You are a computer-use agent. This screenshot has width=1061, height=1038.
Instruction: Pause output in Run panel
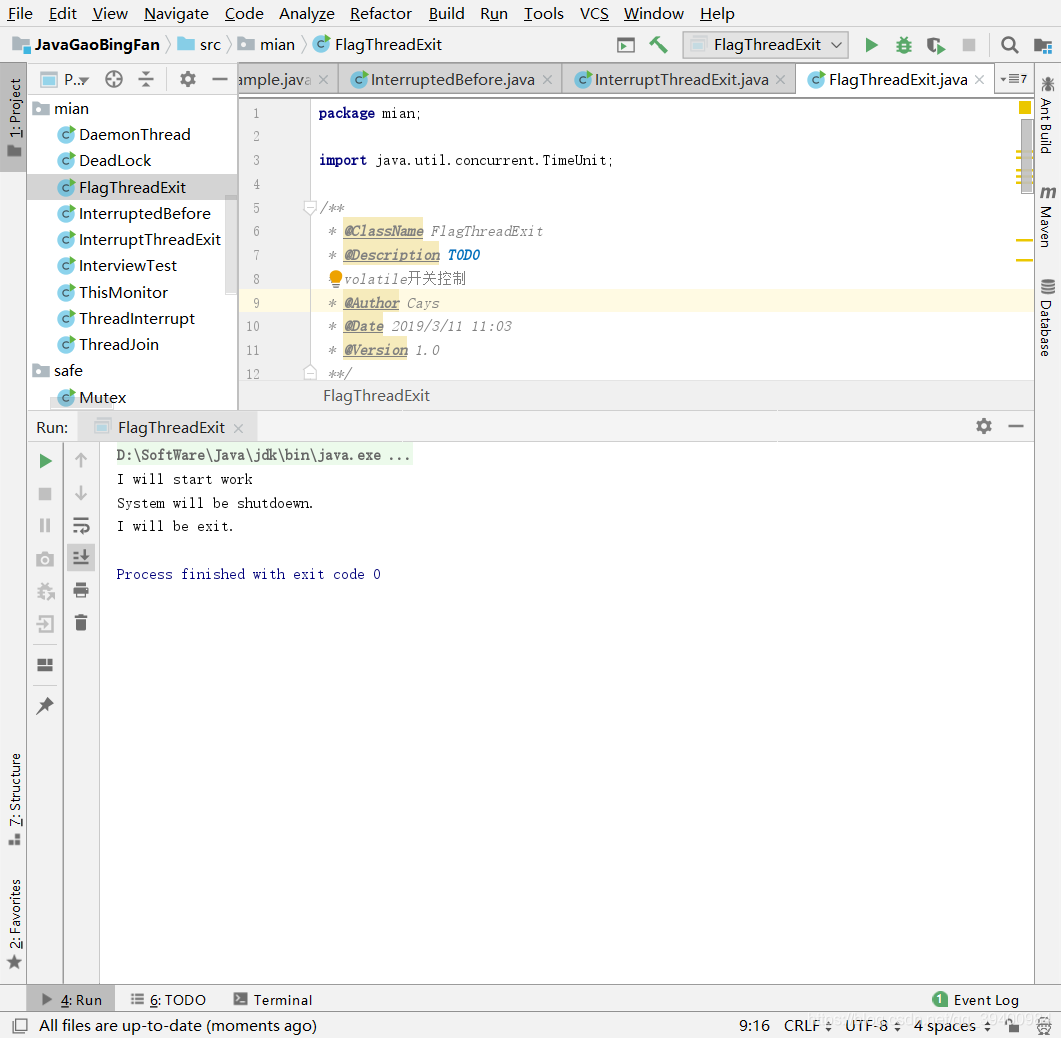45,526
